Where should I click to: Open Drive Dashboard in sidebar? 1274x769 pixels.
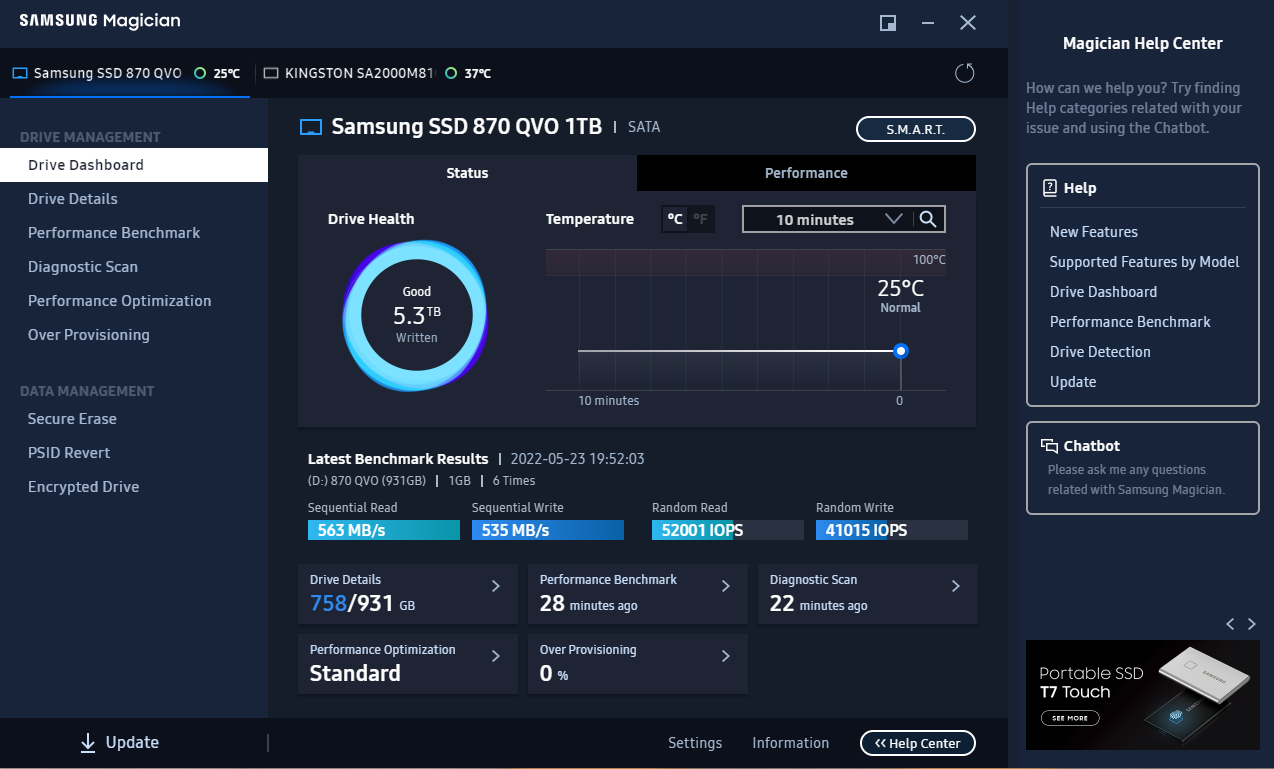[x=134, y=165]
